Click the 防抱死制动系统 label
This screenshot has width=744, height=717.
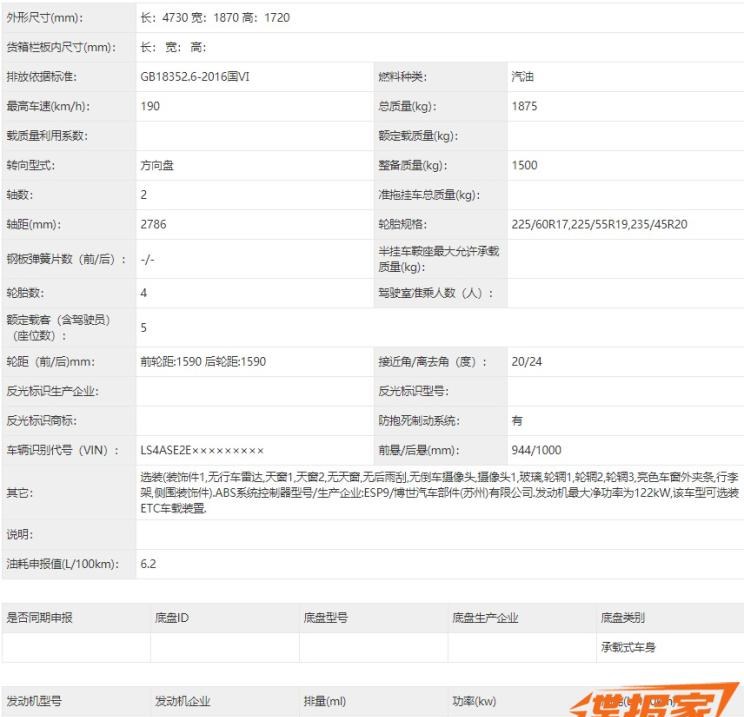(418, 421)
